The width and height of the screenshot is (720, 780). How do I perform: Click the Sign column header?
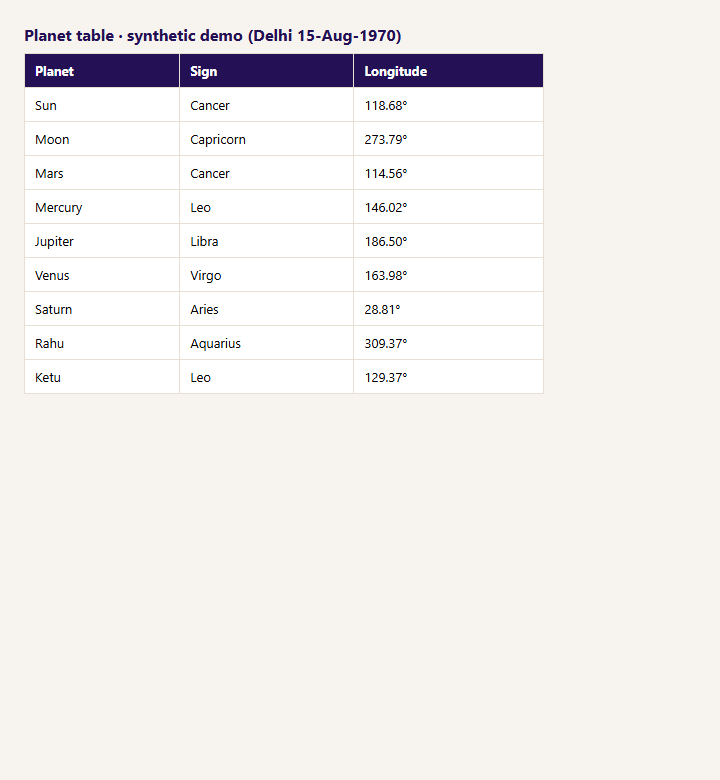click(266, 71)
